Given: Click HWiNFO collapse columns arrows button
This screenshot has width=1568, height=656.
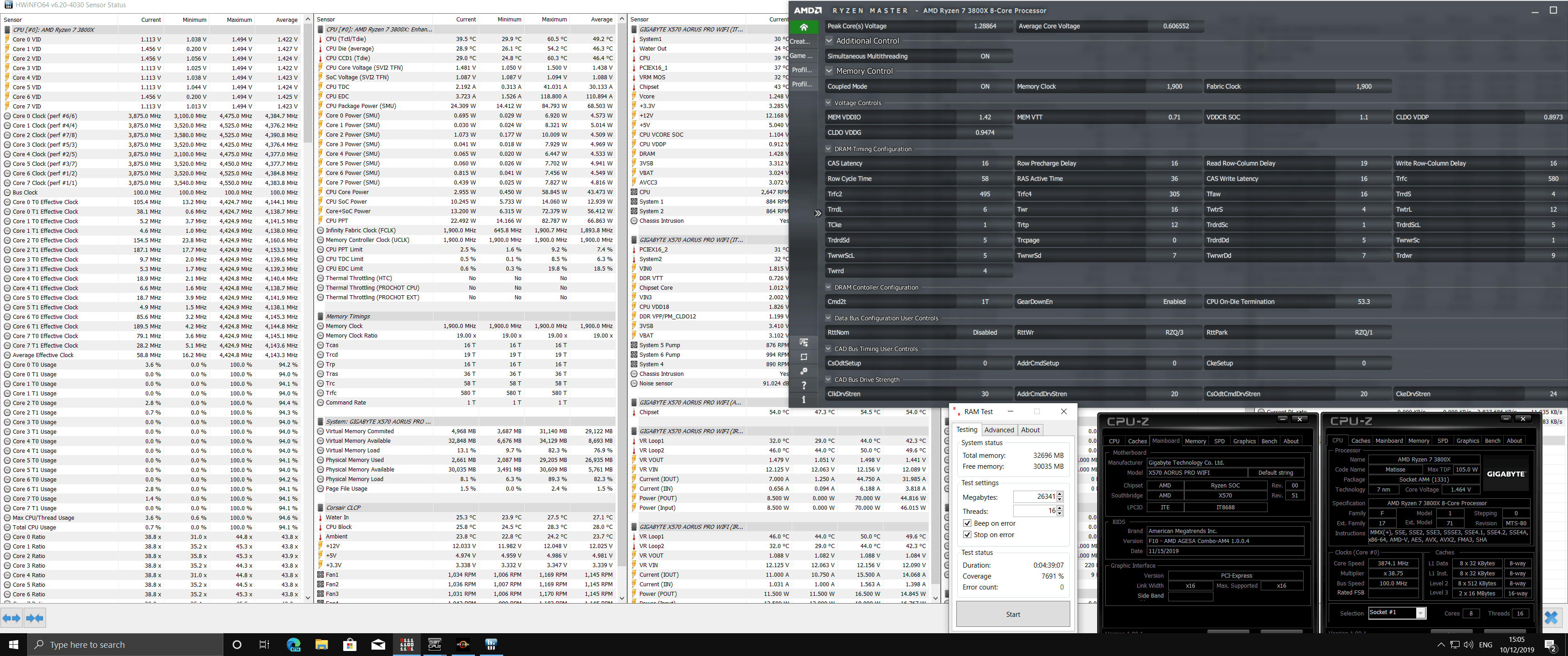Looking at the screenshot, I should point(35,618).
